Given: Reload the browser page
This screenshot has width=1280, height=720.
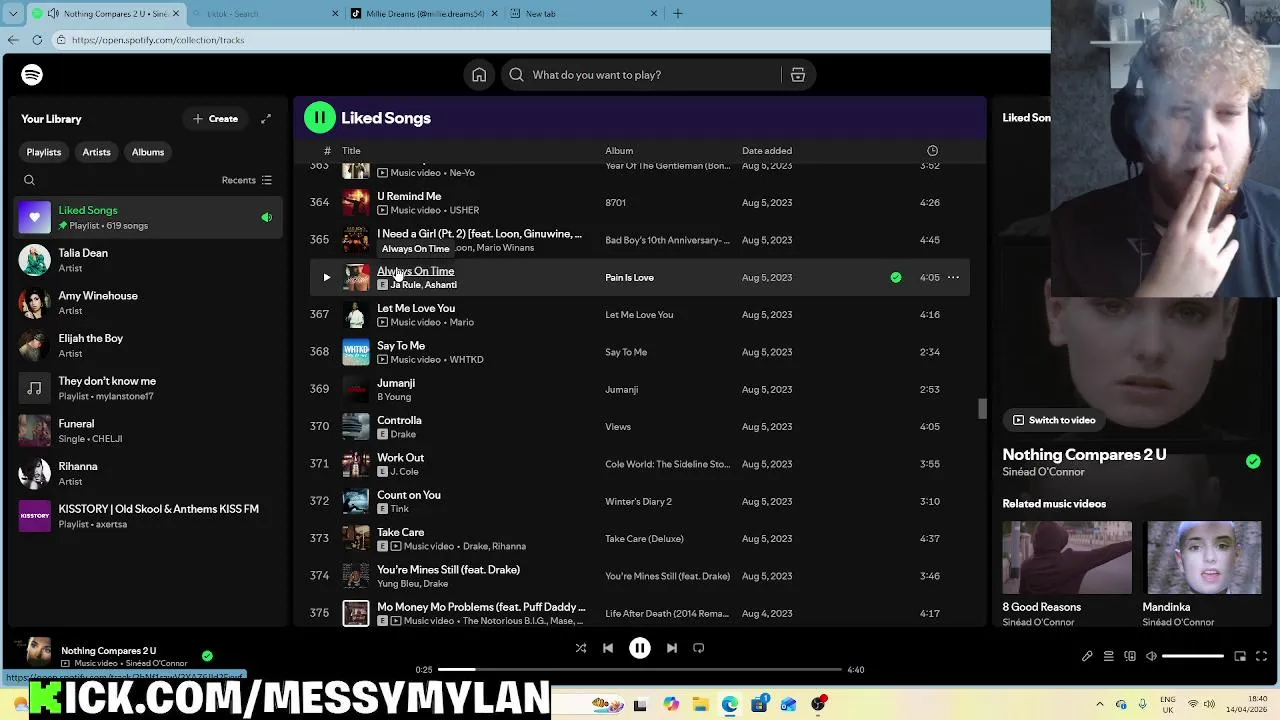Looking at the screenshot, I should tap(37, 40).
